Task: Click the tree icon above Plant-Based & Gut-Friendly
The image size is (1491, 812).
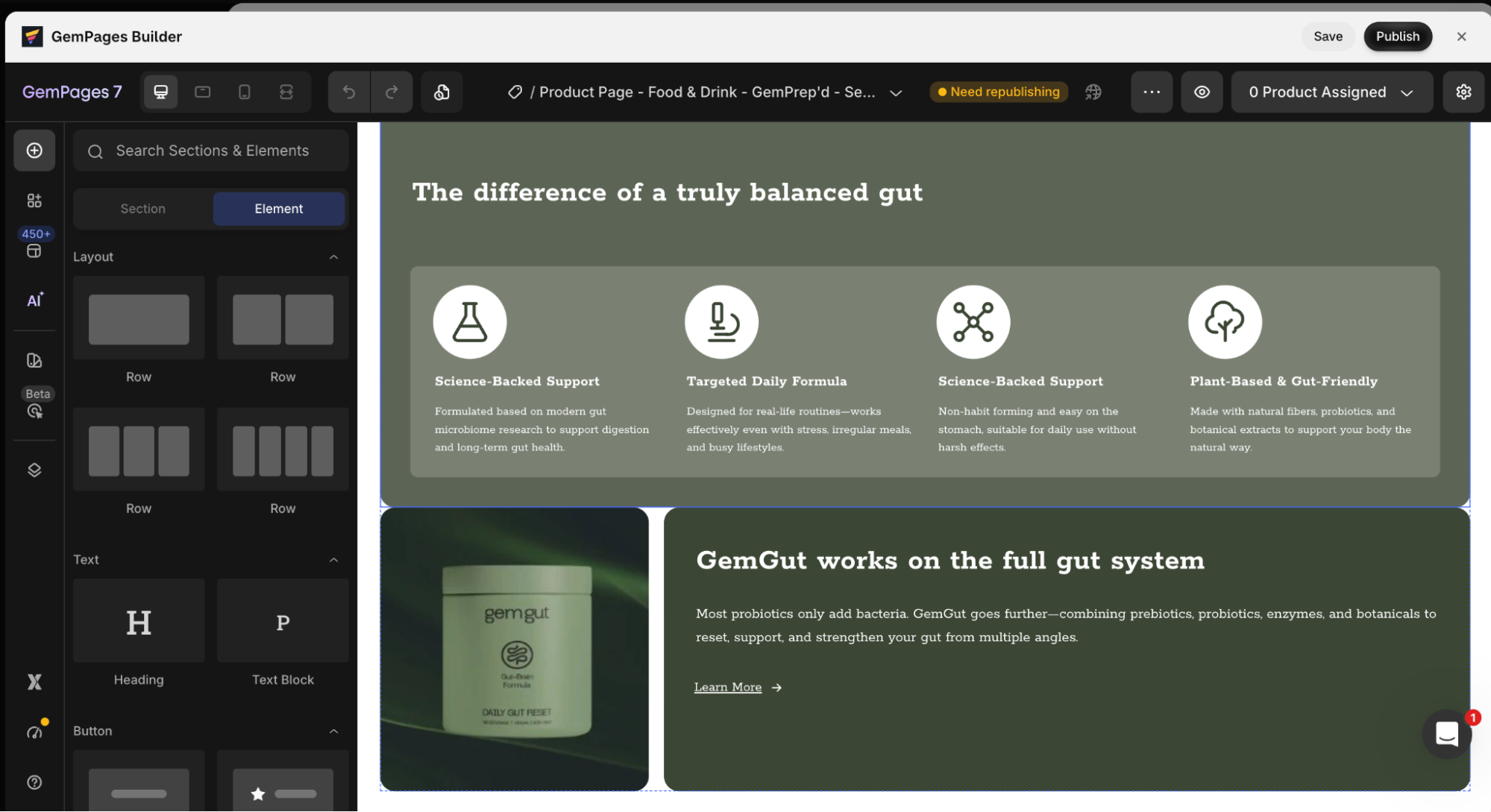Action: pyautogui.click(x=1225, y=322)
